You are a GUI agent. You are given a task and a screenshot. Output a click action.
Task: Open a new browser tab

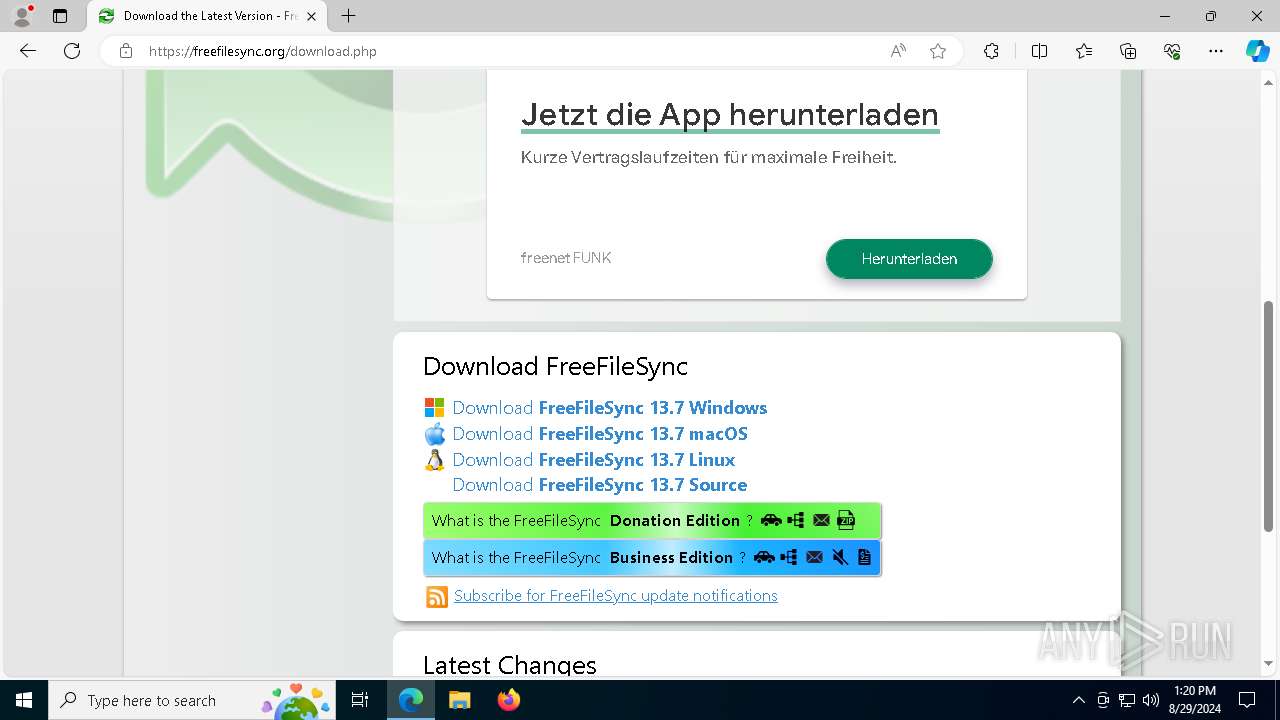pyautogui.click(x=348, y=16)
